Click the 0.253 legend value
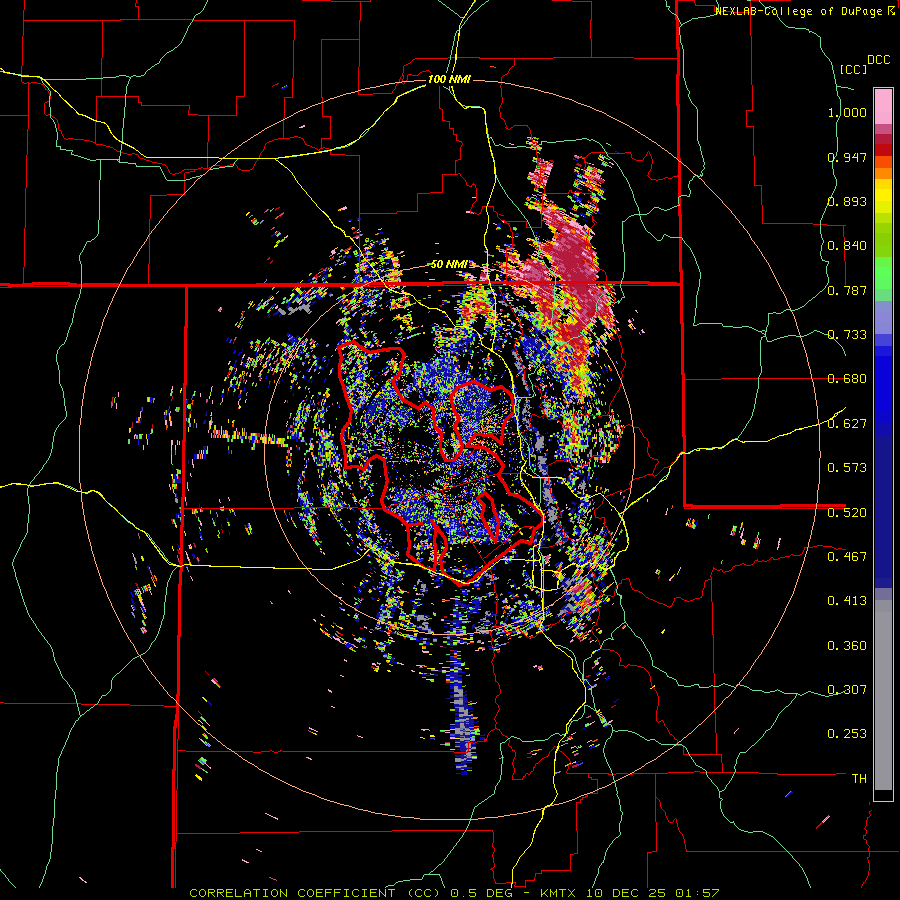The width and height of the screenshot is (900, 900). point(847,734)
